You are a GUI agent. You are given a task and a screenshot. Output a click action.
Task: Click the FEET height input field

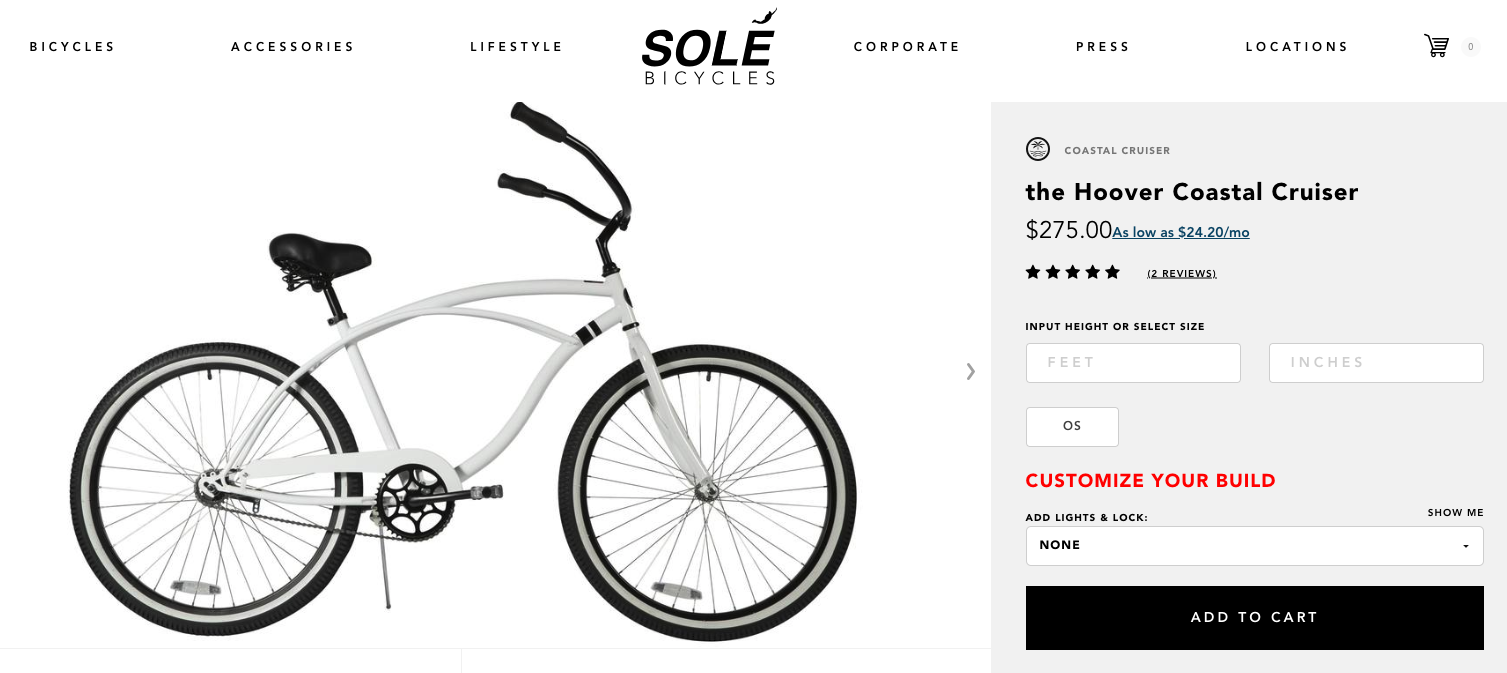click(x=1131, y=362)
